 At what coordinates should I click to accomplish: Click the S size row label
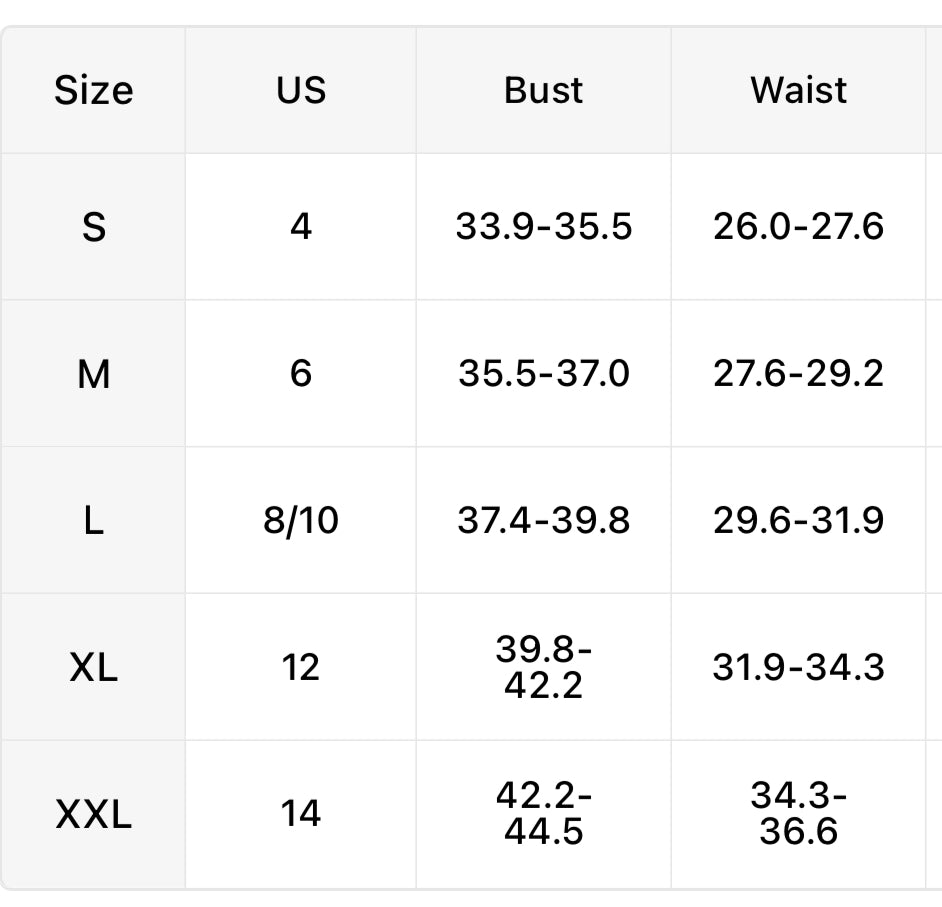93,227
